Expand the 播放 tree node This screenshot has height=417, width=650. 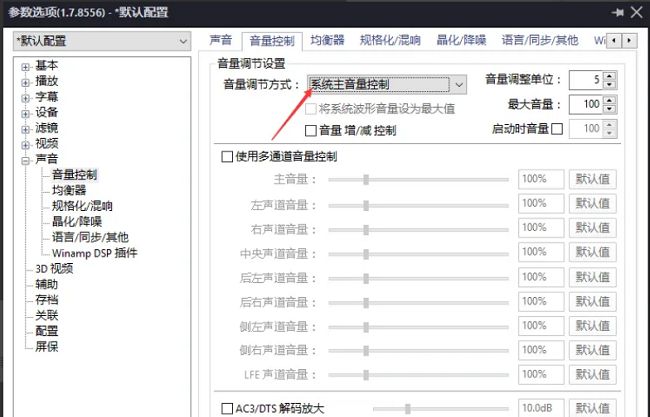click(x=26, y=82)
